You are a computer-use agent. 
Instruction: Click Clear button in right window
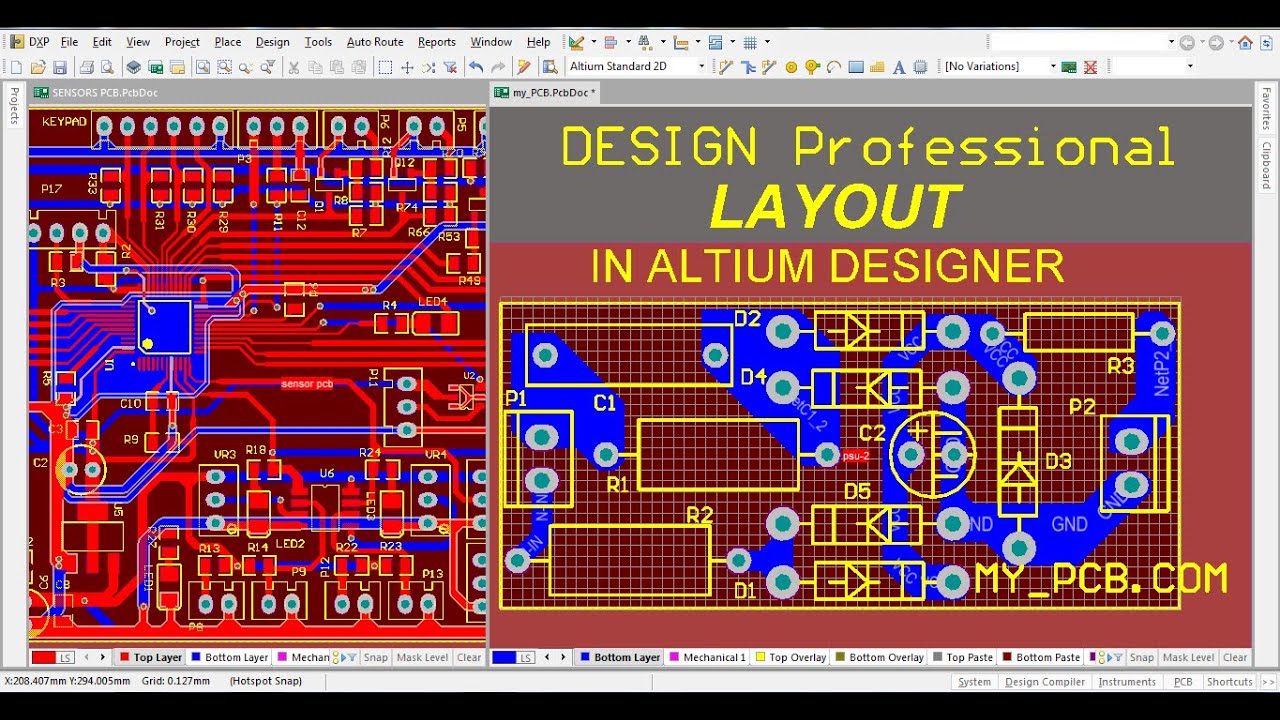tap(1235, 657)
